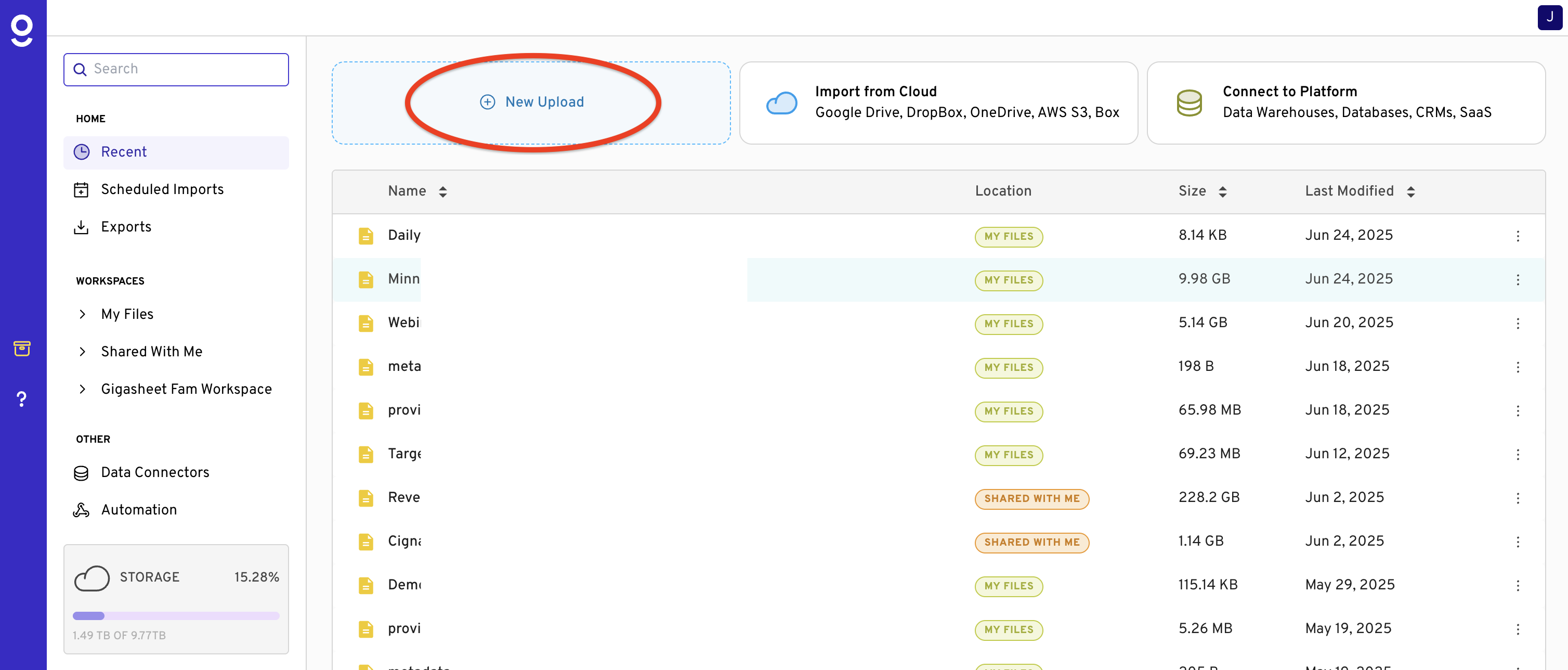Click the storage cloud icon

[92, 577]
